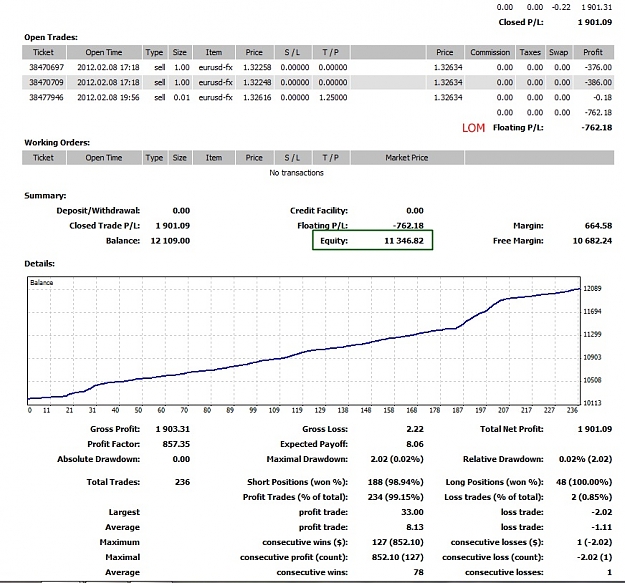Click the Commission column header
Viewport: 625px width, 583px height.
(490, 52)
